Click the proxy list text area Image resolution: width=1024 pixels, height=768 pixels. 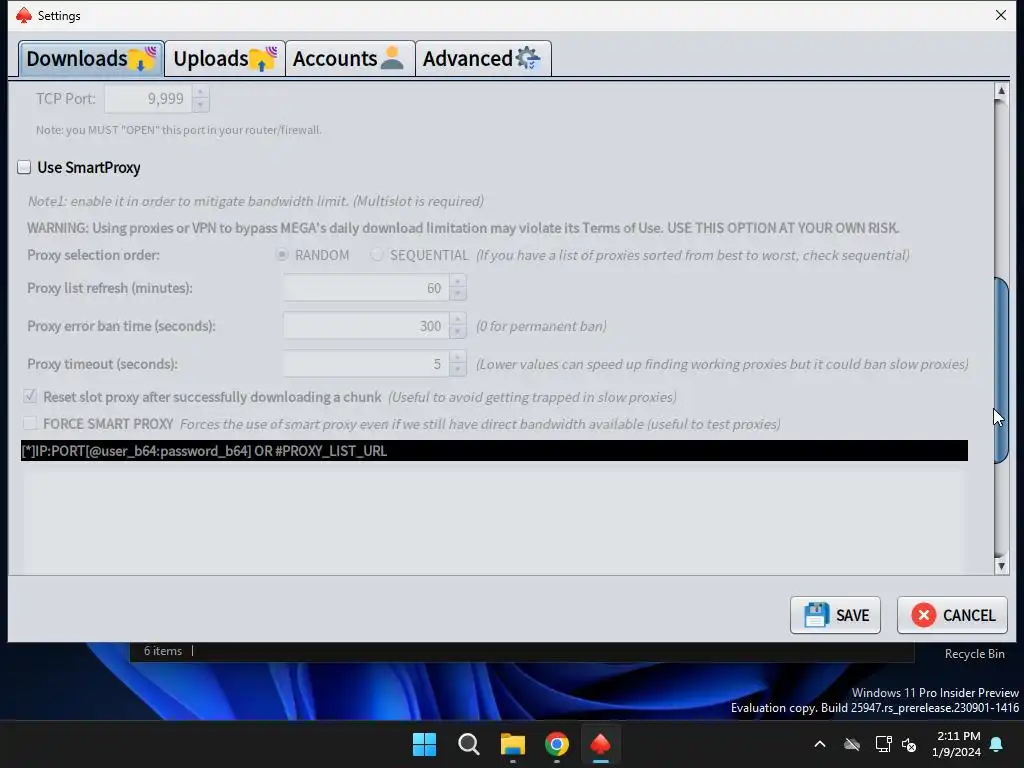[x=494, y=520]
